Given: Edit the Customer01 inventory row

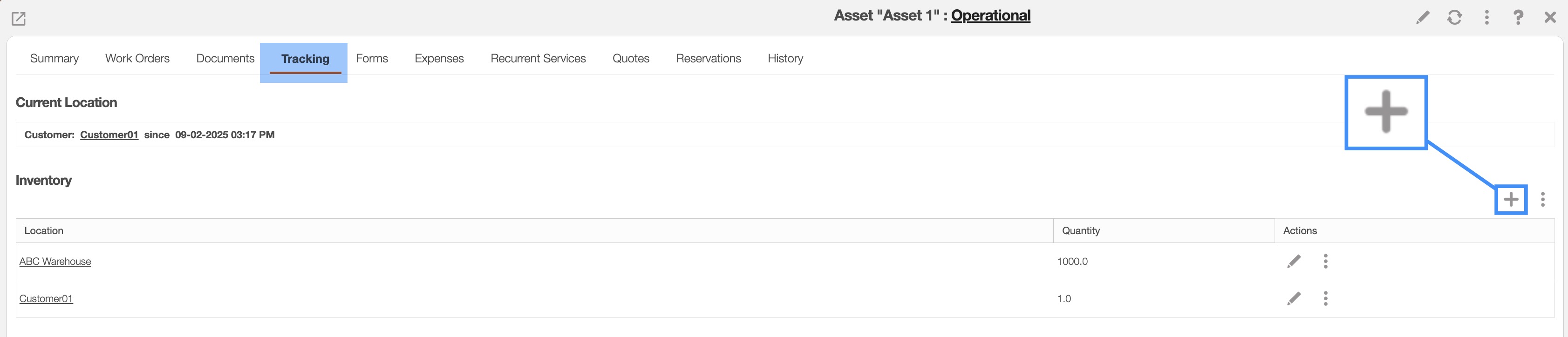Looking at the screenshot, I should tap(1294, 299).
